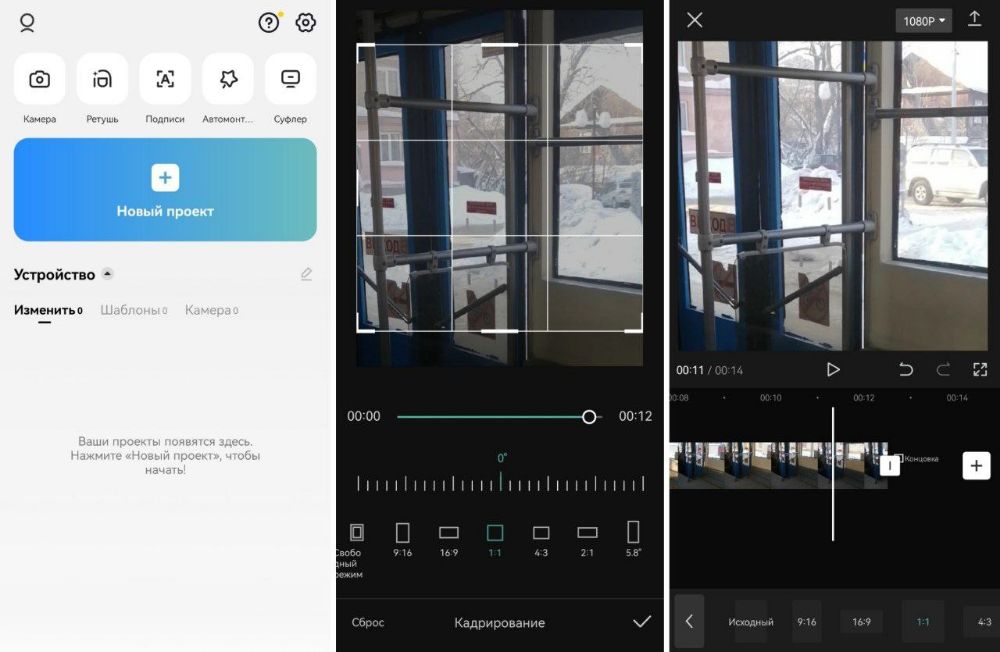Click the 00:14 mark on timeline ruler
1000x652 pixels.
pyautogui.click(x=957, y=397)
